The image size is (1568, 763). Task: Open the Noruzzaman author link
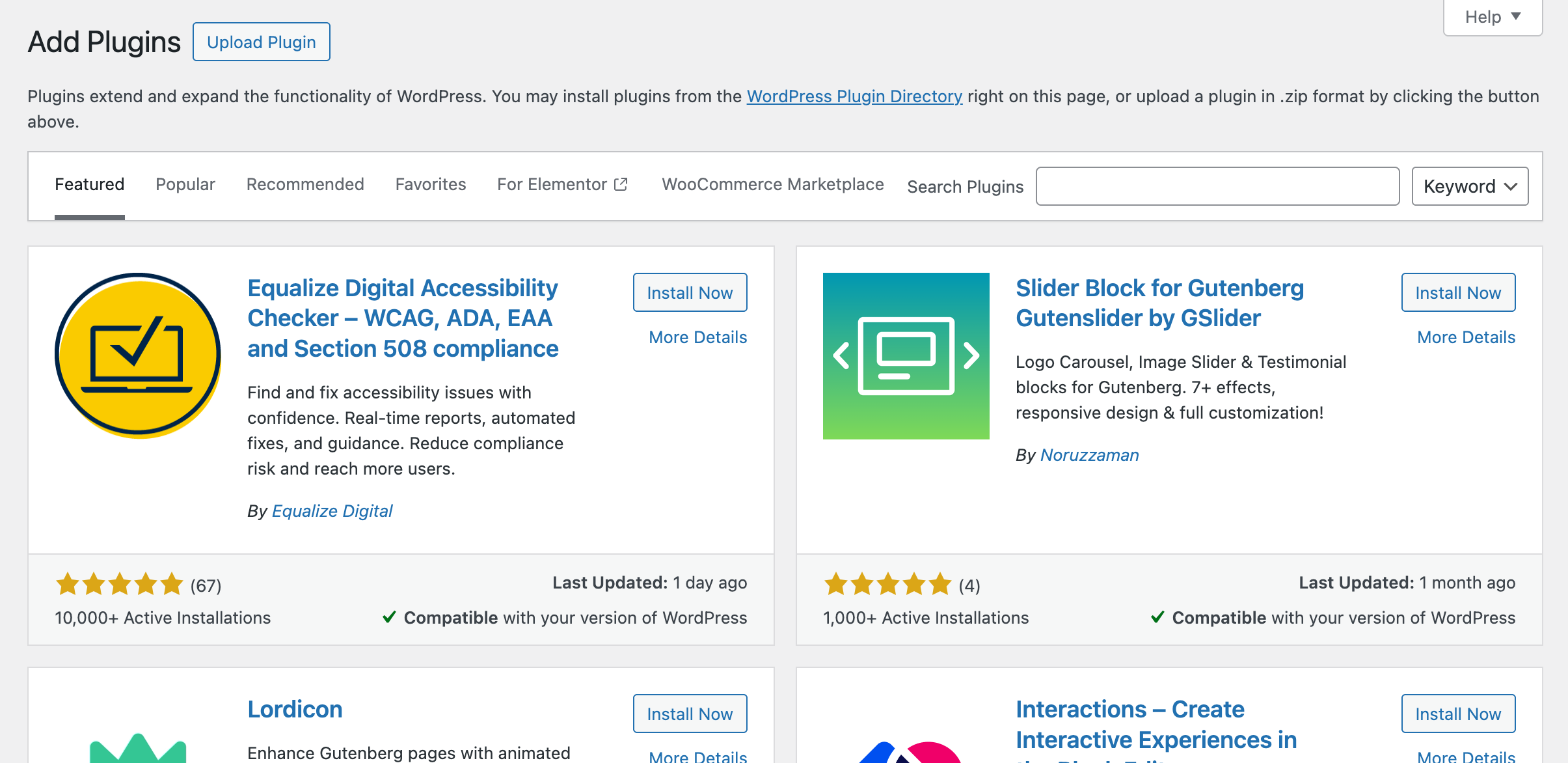click(1089, 455)
